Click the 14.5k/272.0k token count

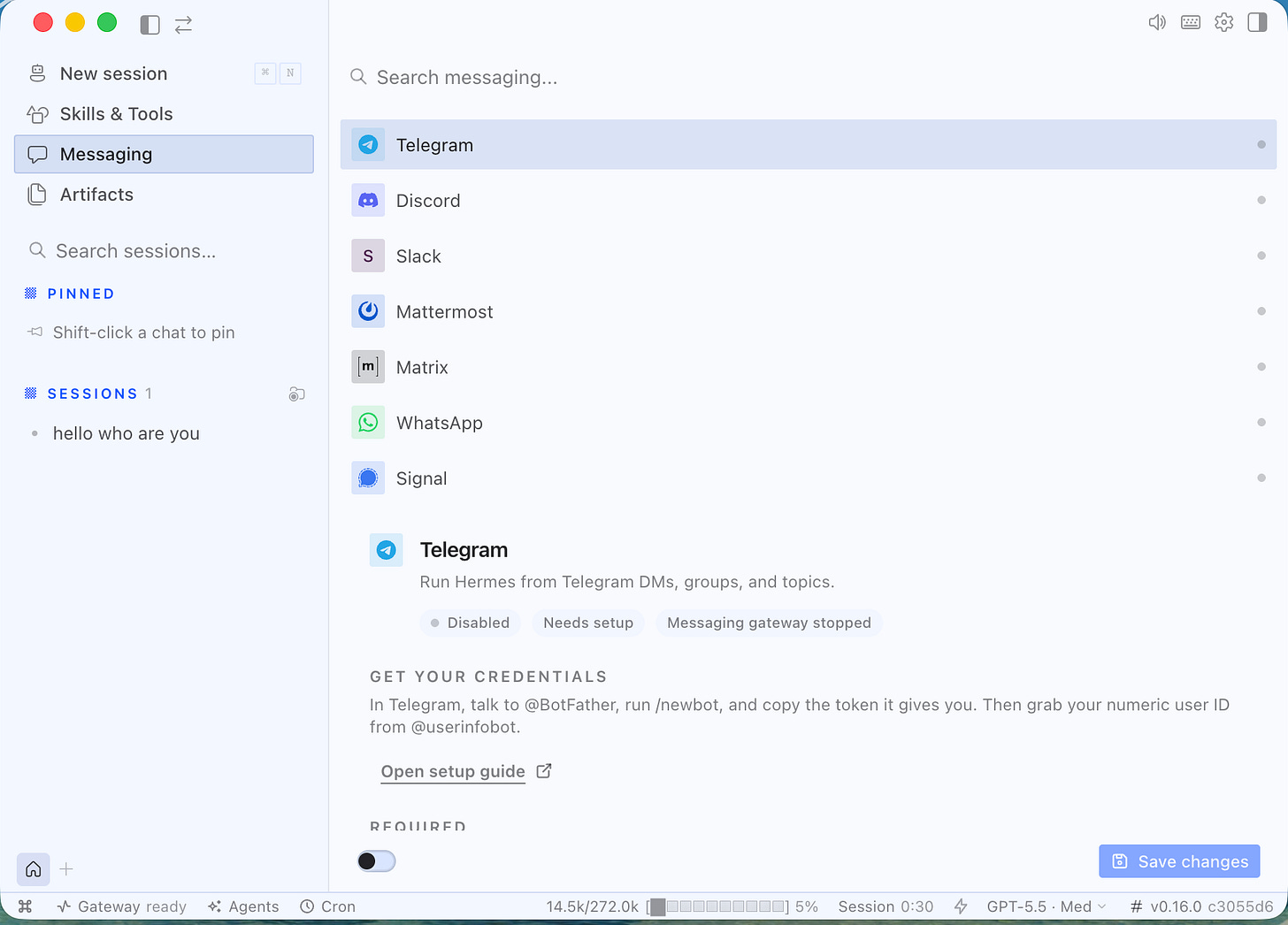point(593,906)
